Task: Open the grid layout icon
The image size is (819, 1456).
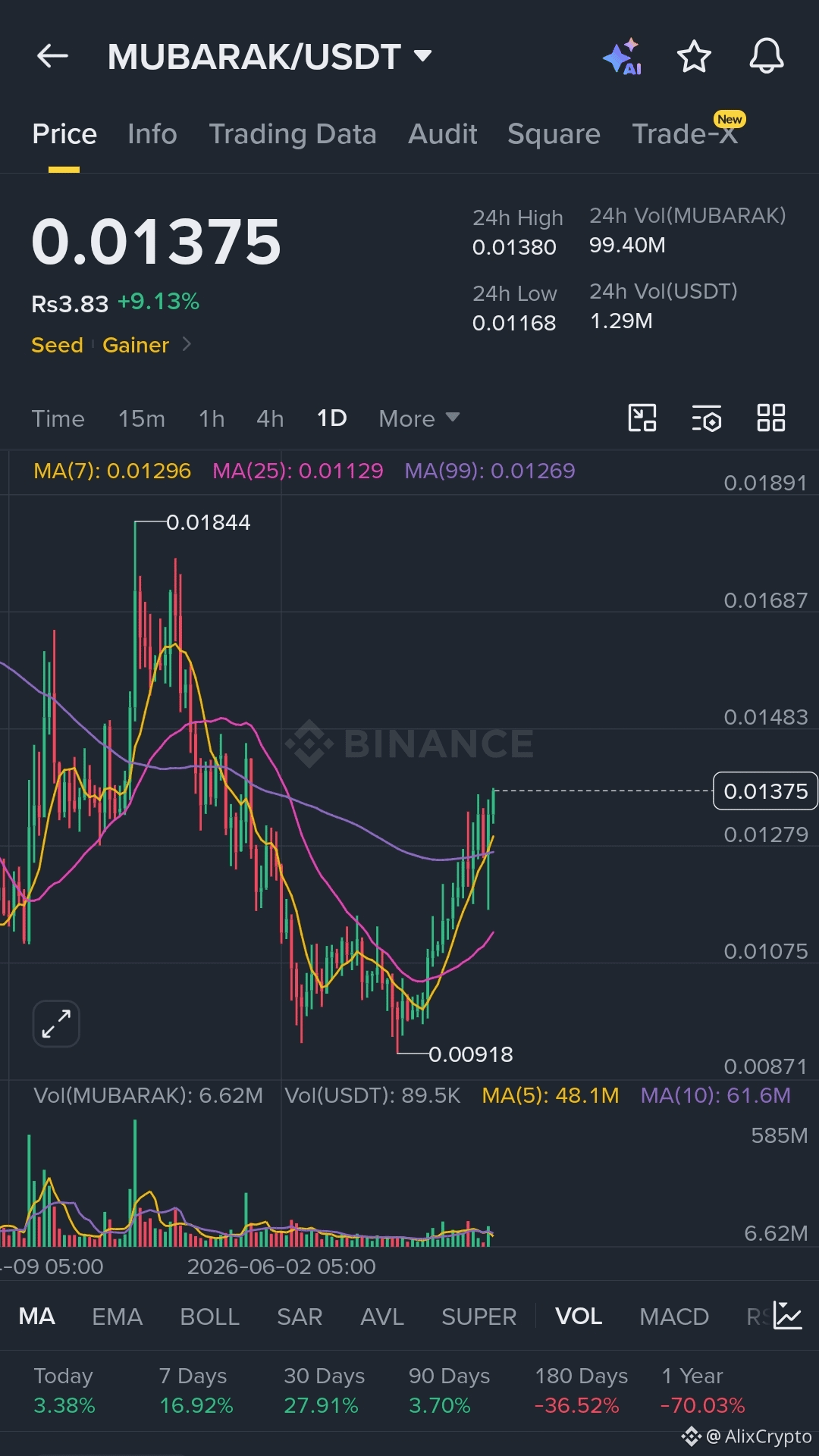Action: [771, 418]
